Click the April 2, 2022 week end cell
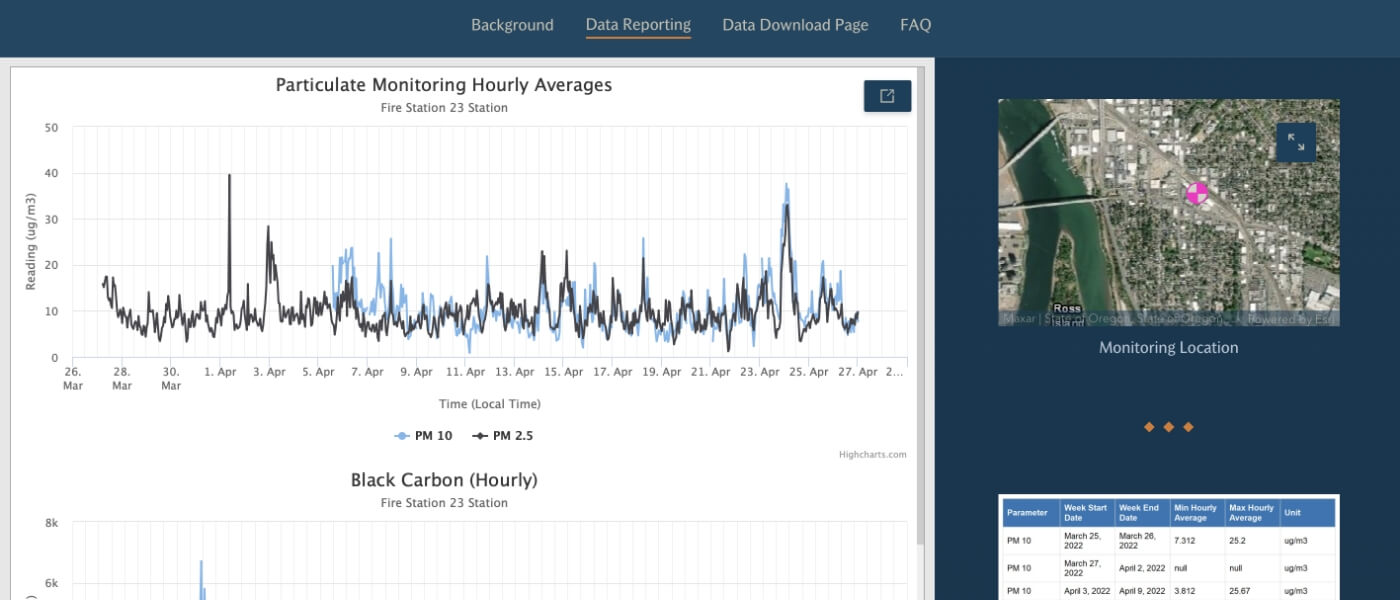 coord(1143,566)
